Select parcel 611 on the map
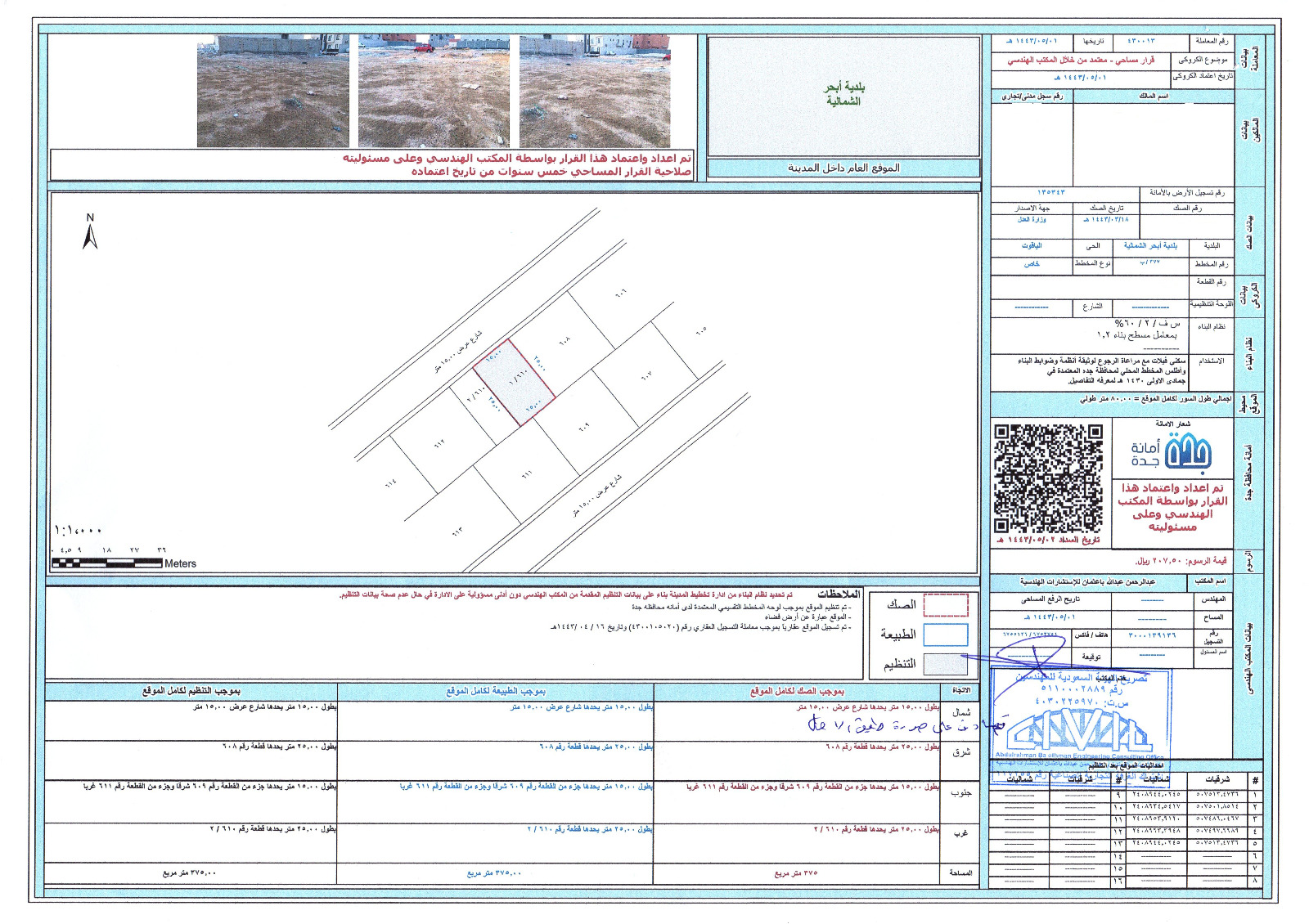The width and height of the screenshot is (1309, 924). (526, 473)
